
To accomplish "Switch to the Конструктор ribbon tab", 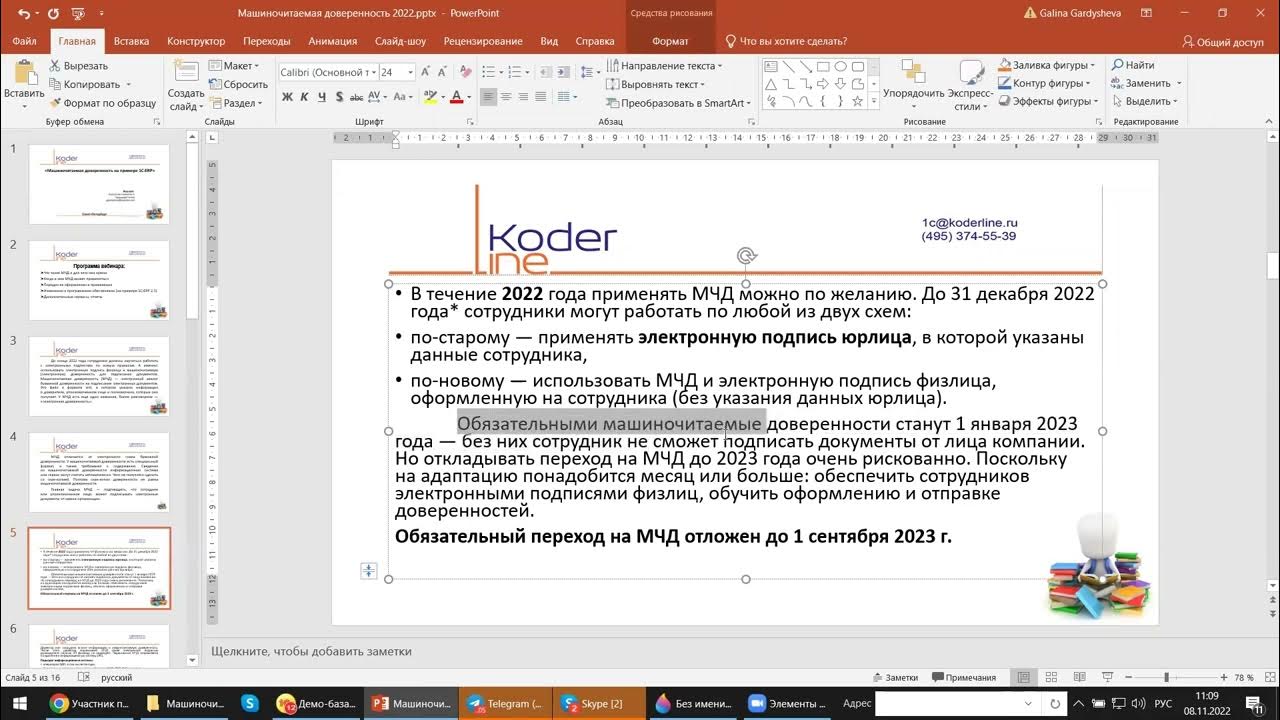I will [196, 41].
